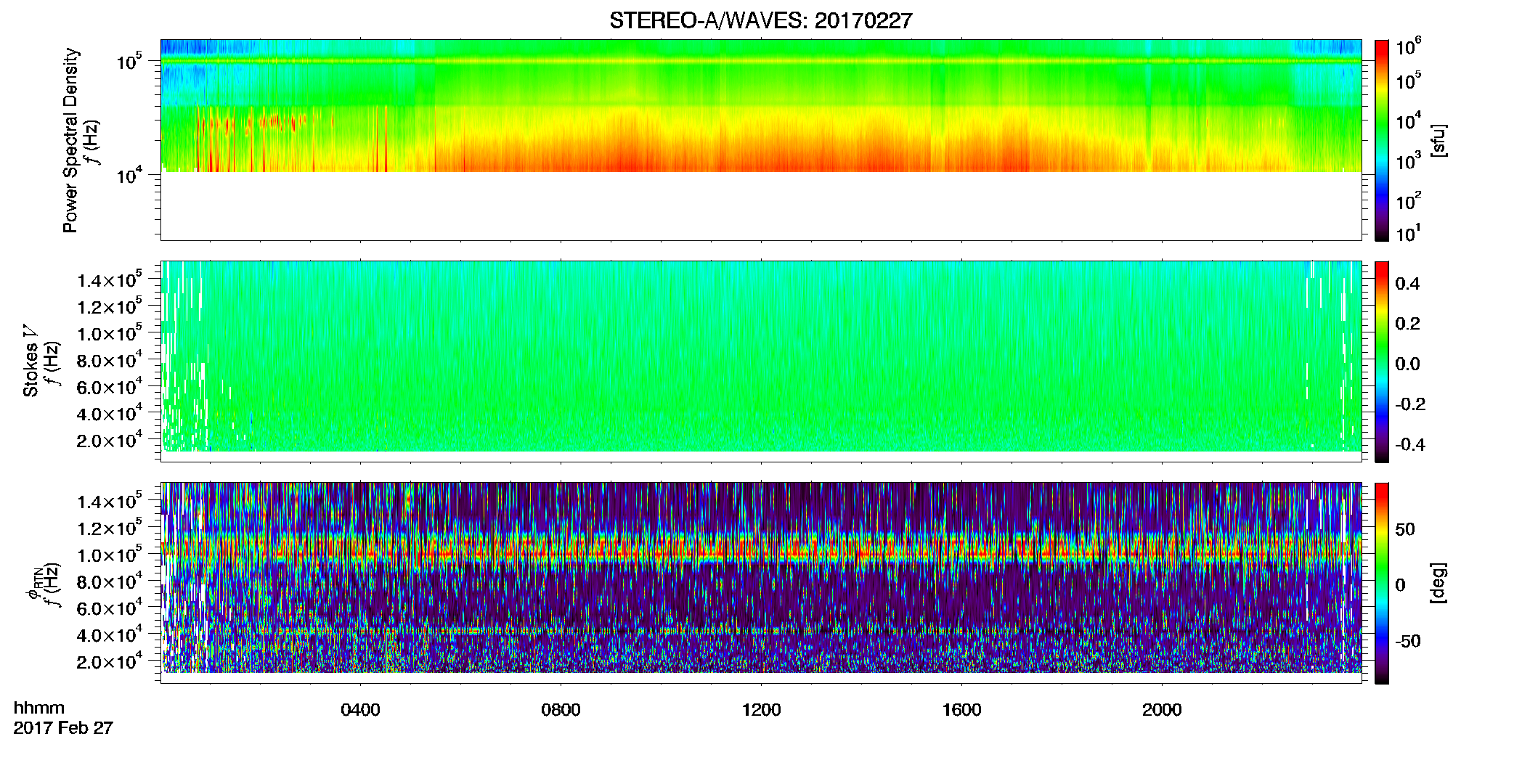Select the Power Spectral Density color bar
The width and height of the screenshot is (1522, 784).
click(1382, 140)
